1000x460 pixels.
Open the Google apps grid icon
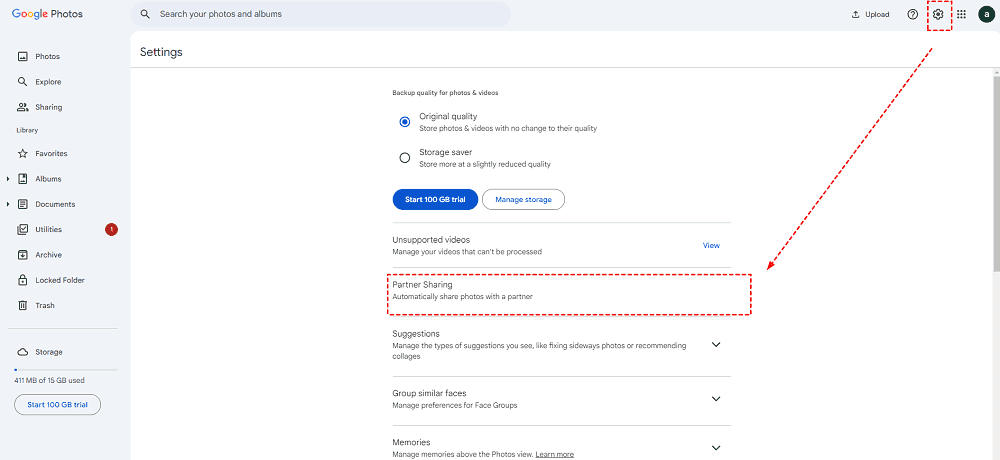(961, 15)
